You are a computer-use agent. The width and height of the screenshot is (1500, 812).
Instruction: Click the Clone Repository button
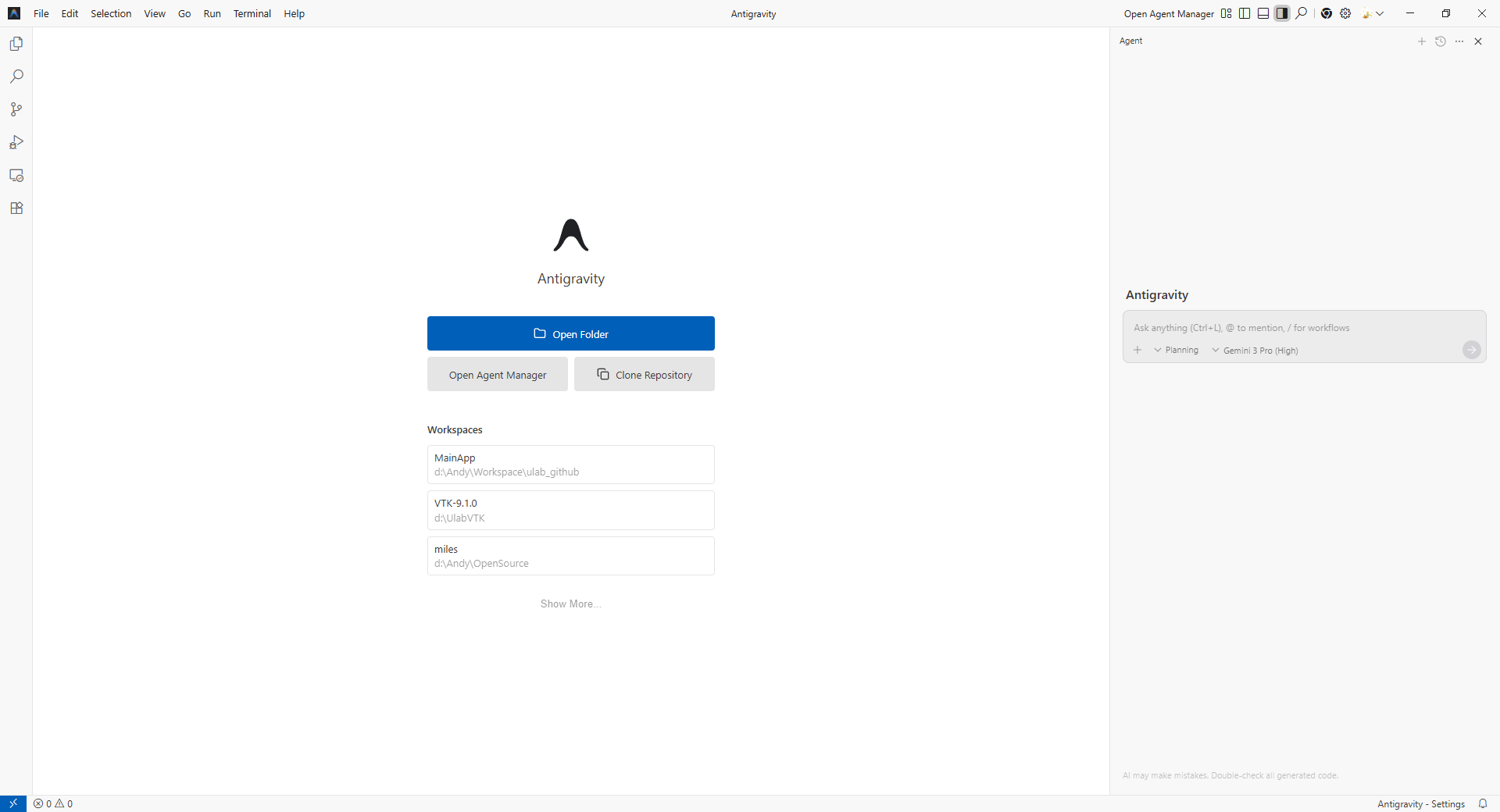pos(644,374)
